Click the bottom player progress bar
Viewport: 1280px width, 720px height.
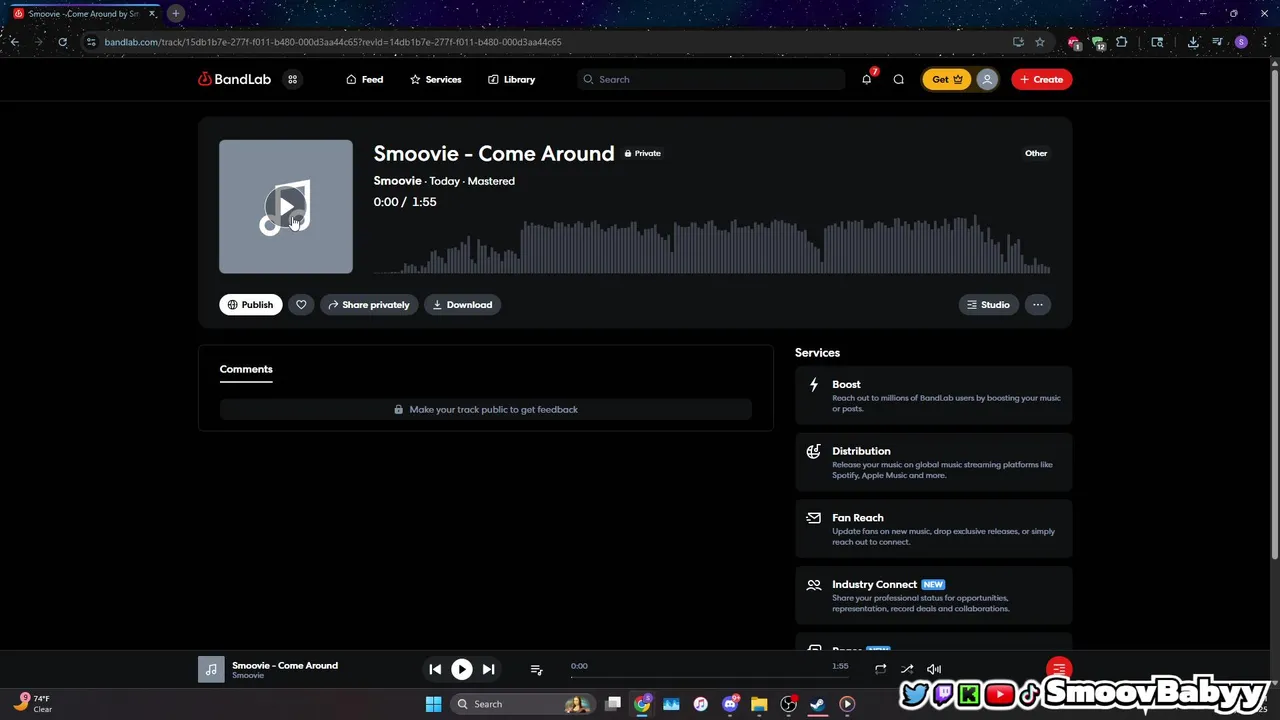tap(710, 677)
